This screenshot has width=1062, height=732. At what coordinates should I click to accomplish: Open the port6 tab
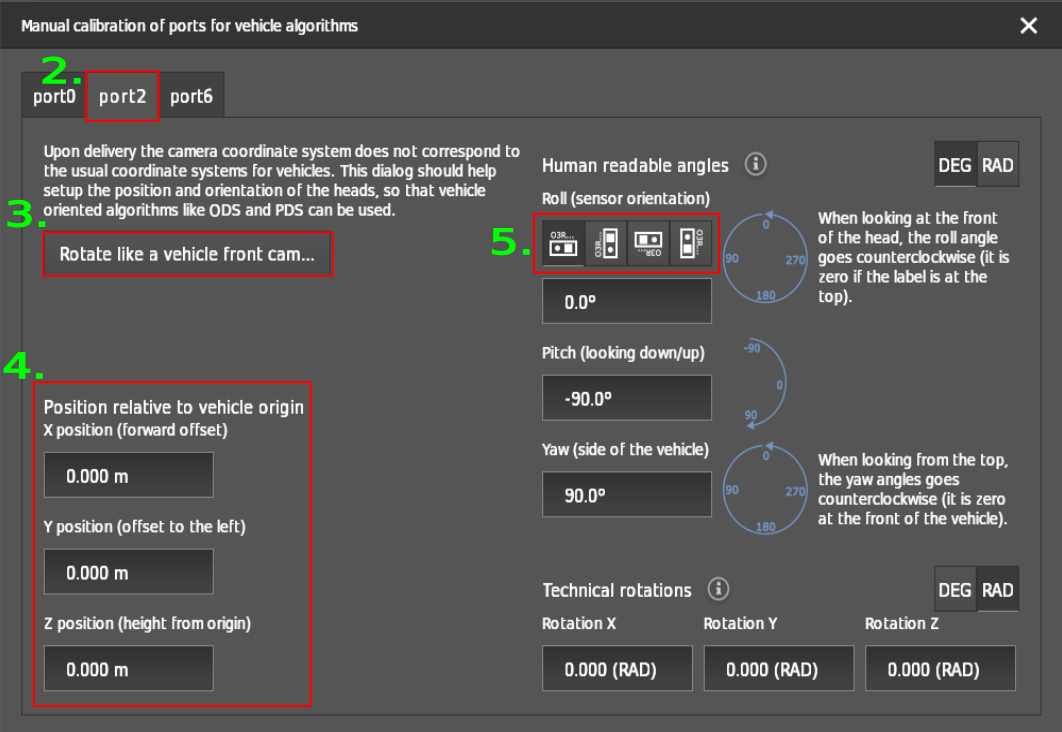pyautogui.click(x=191, y=97)
